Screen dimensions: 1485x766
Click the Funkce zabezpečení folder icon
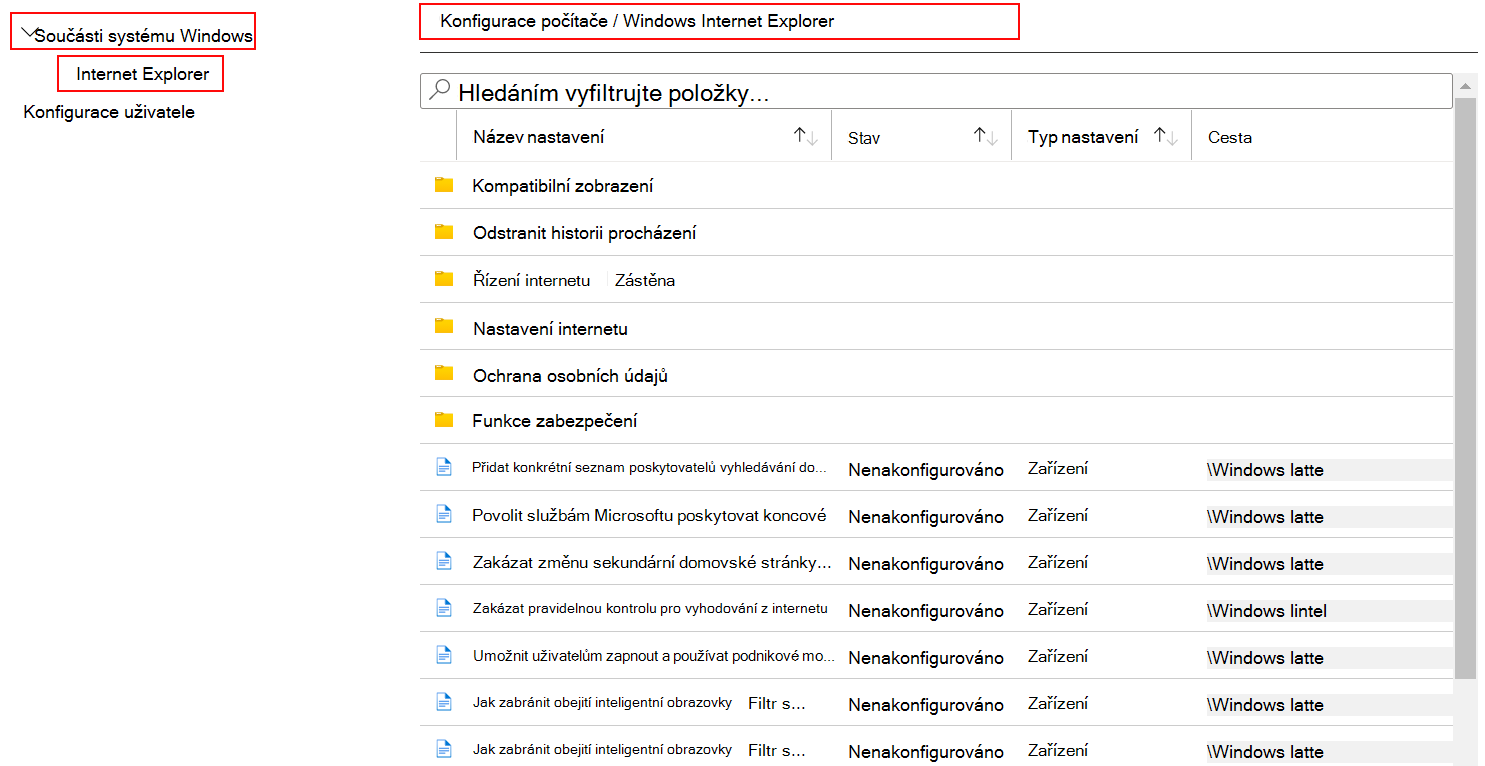point(444,420)
